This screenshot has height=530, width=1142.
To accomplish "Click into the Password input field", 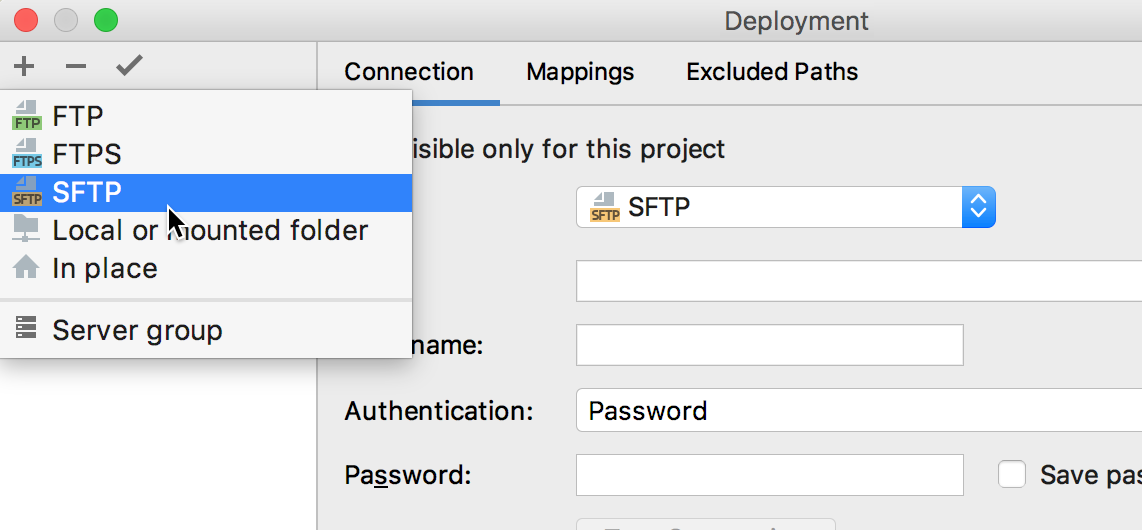I will (769, 475).
